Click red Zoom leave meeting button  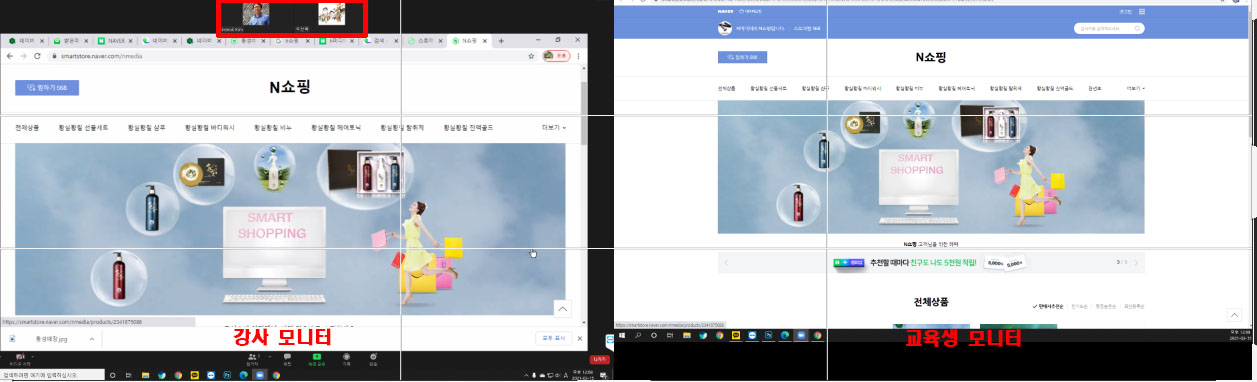tap(599, 359)
